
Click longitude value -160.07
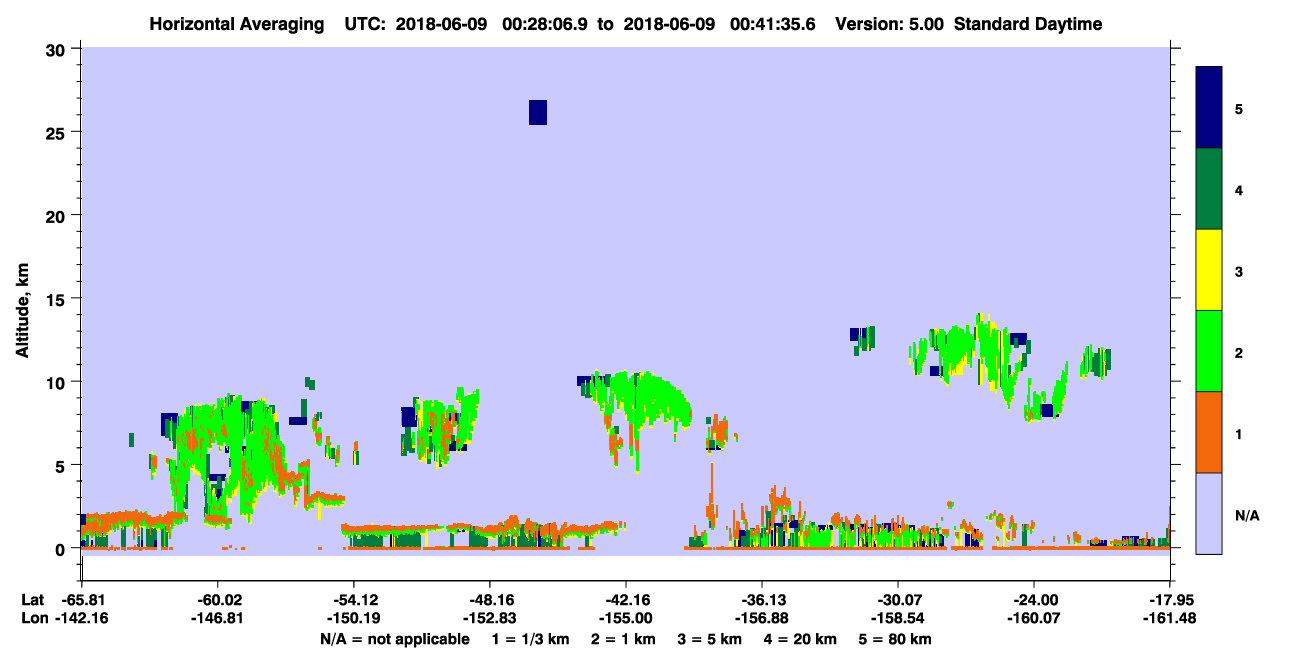pos(1033,619)
